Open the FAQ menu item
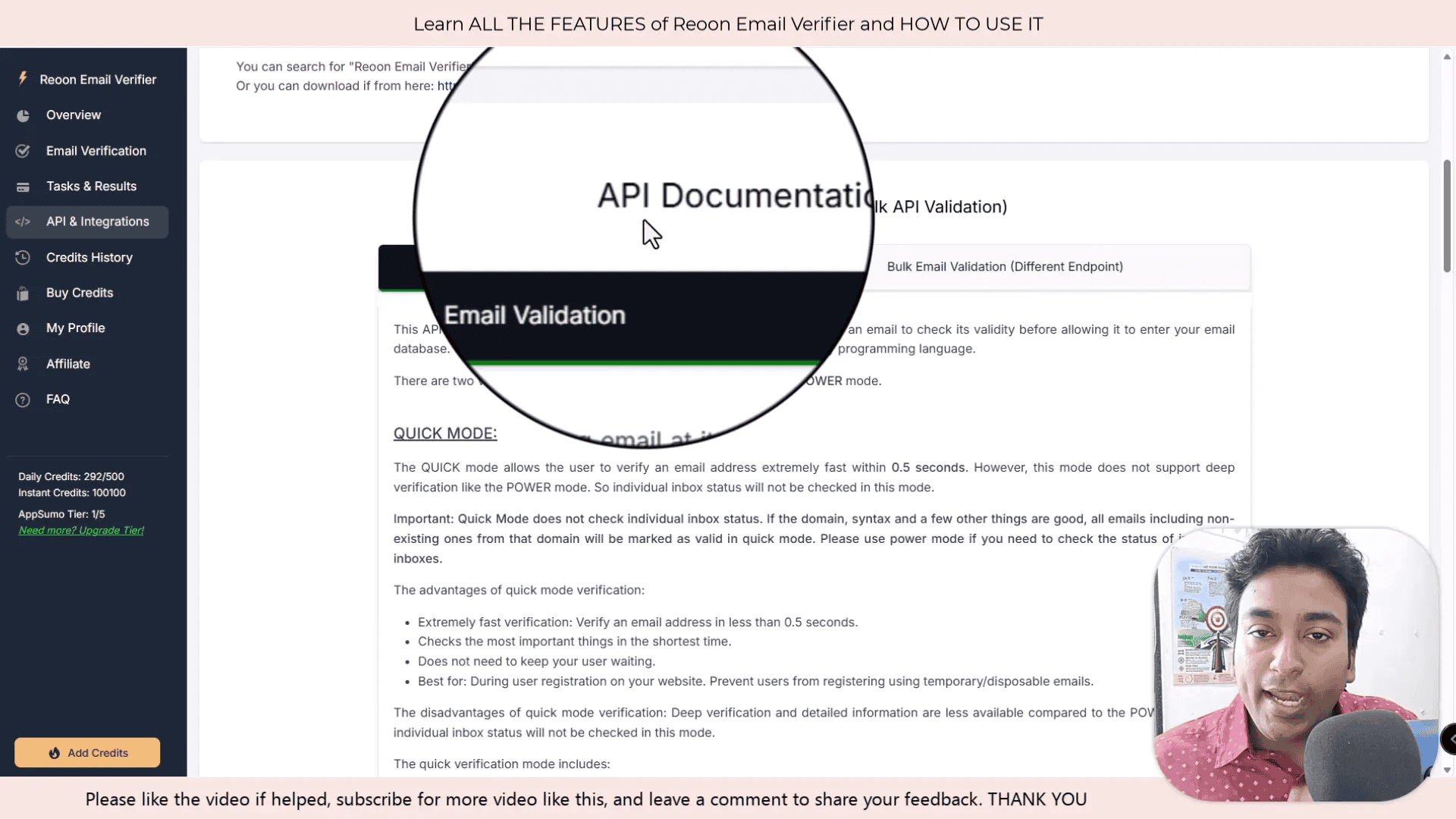This screenshot has height=819, width=1456. coord(58,399)
